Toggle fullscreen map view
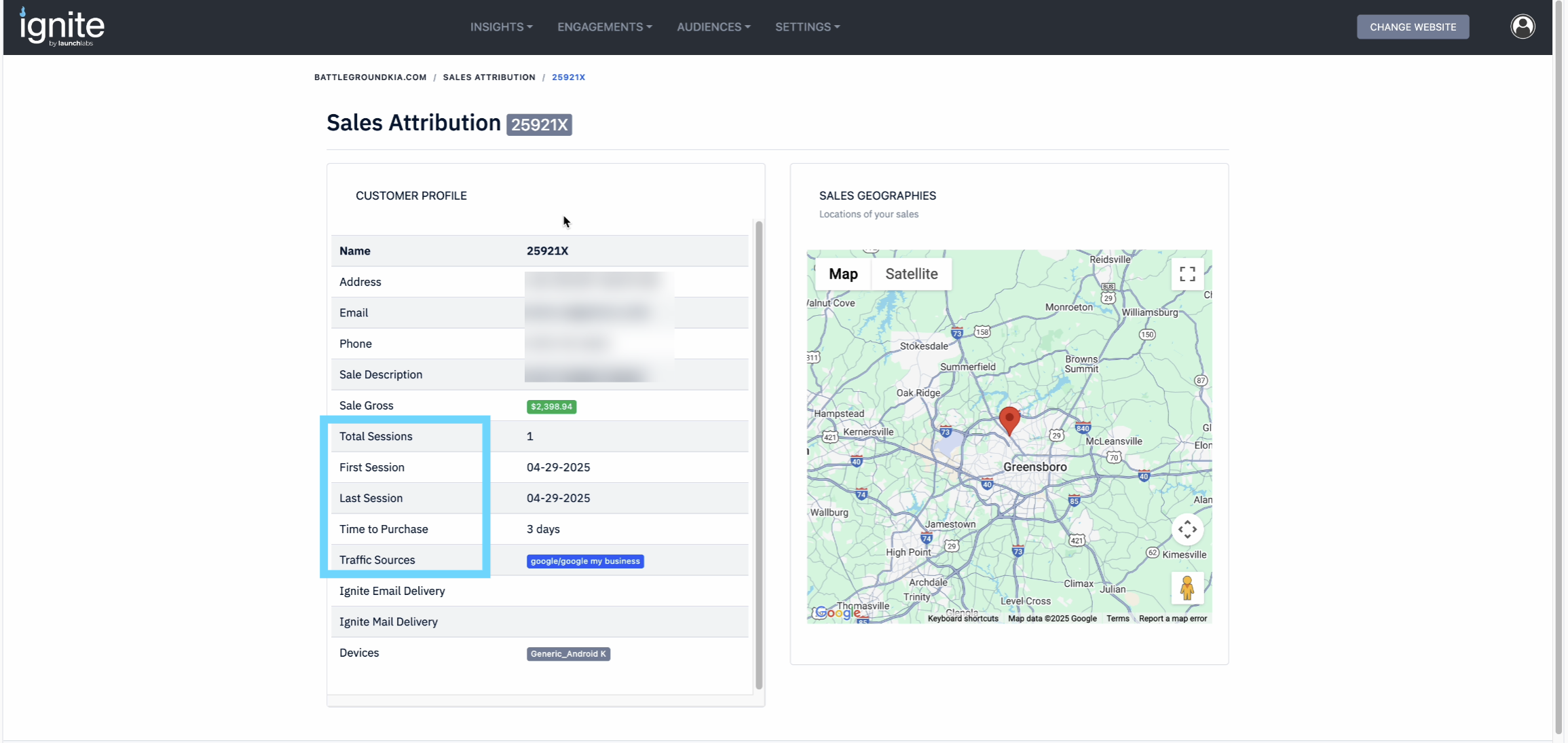Image resolution: width=1568 pixels, height=743 pixels. tap(1187, 274)
